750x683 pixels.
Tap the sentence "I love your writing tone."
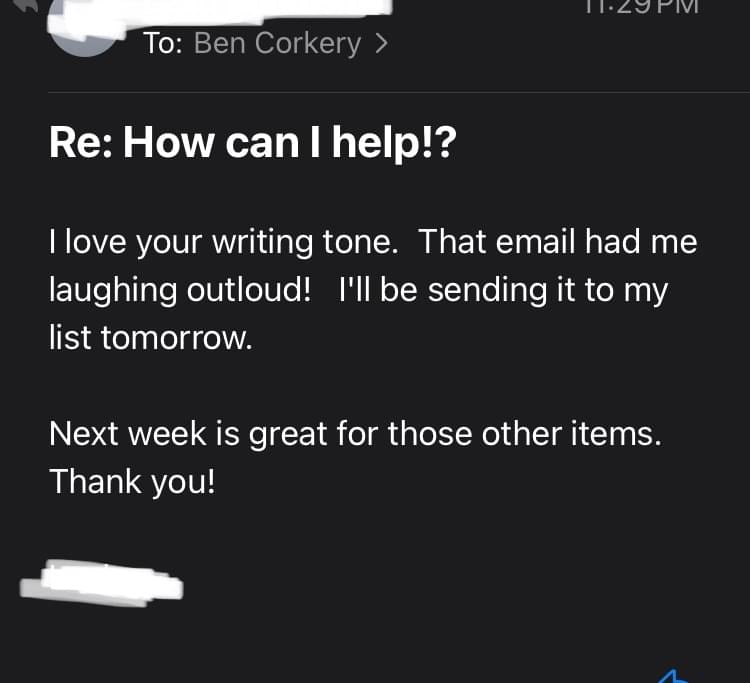coord(224,242)
